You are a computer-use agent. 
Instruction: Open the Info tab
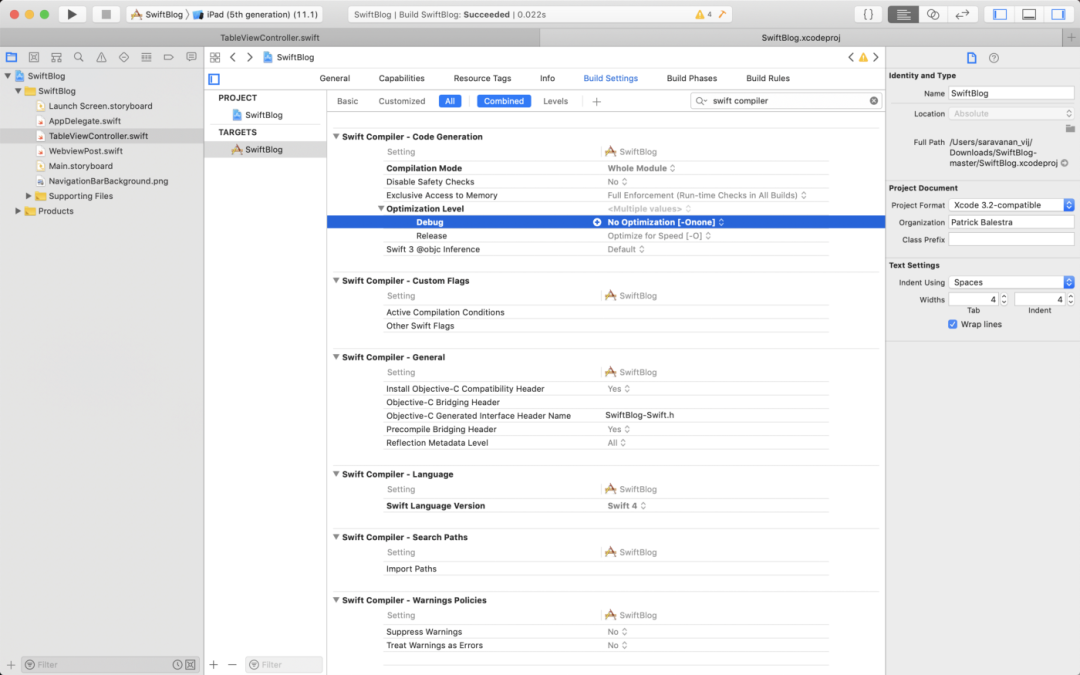548,79
